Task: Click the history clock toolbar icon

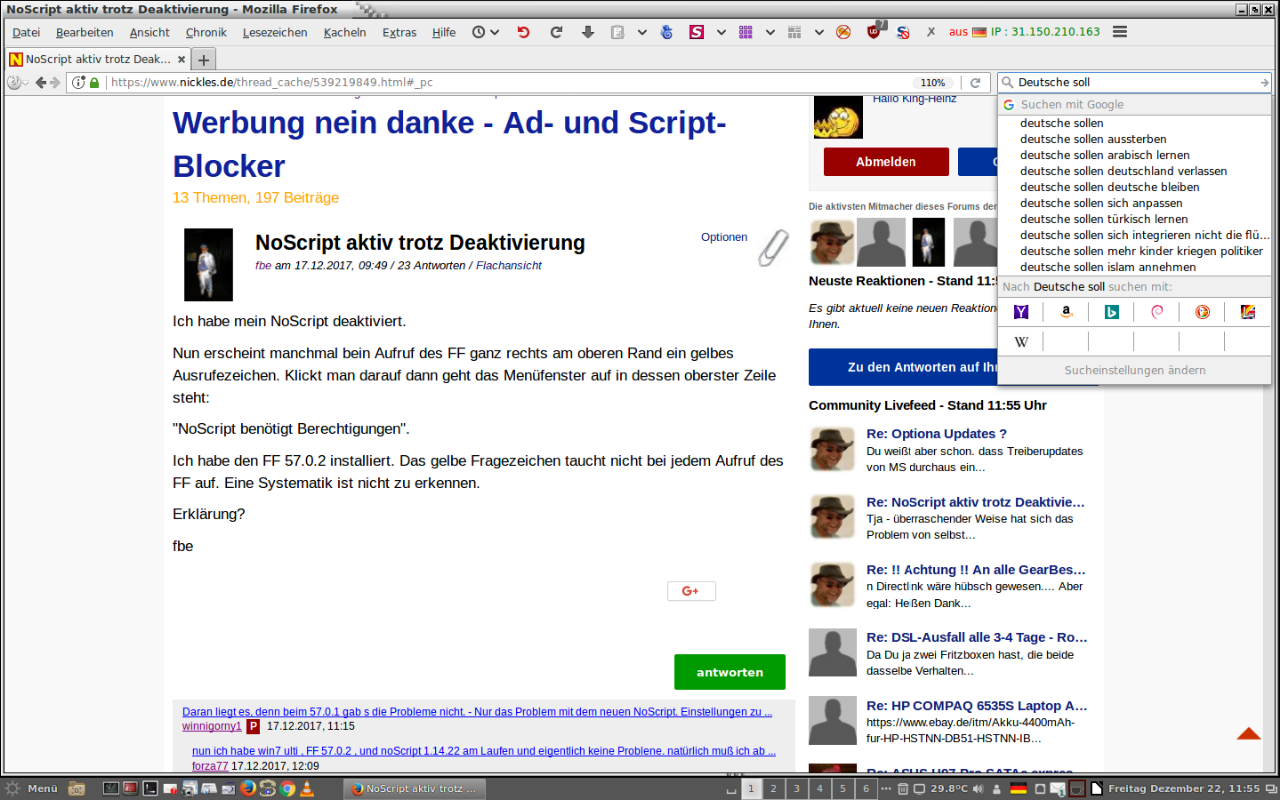Action: tap(479, 32)
